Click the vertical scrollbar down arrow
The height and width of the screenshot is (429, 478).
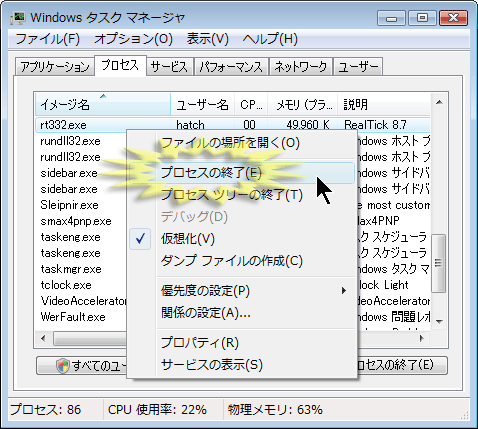[439, 322]
